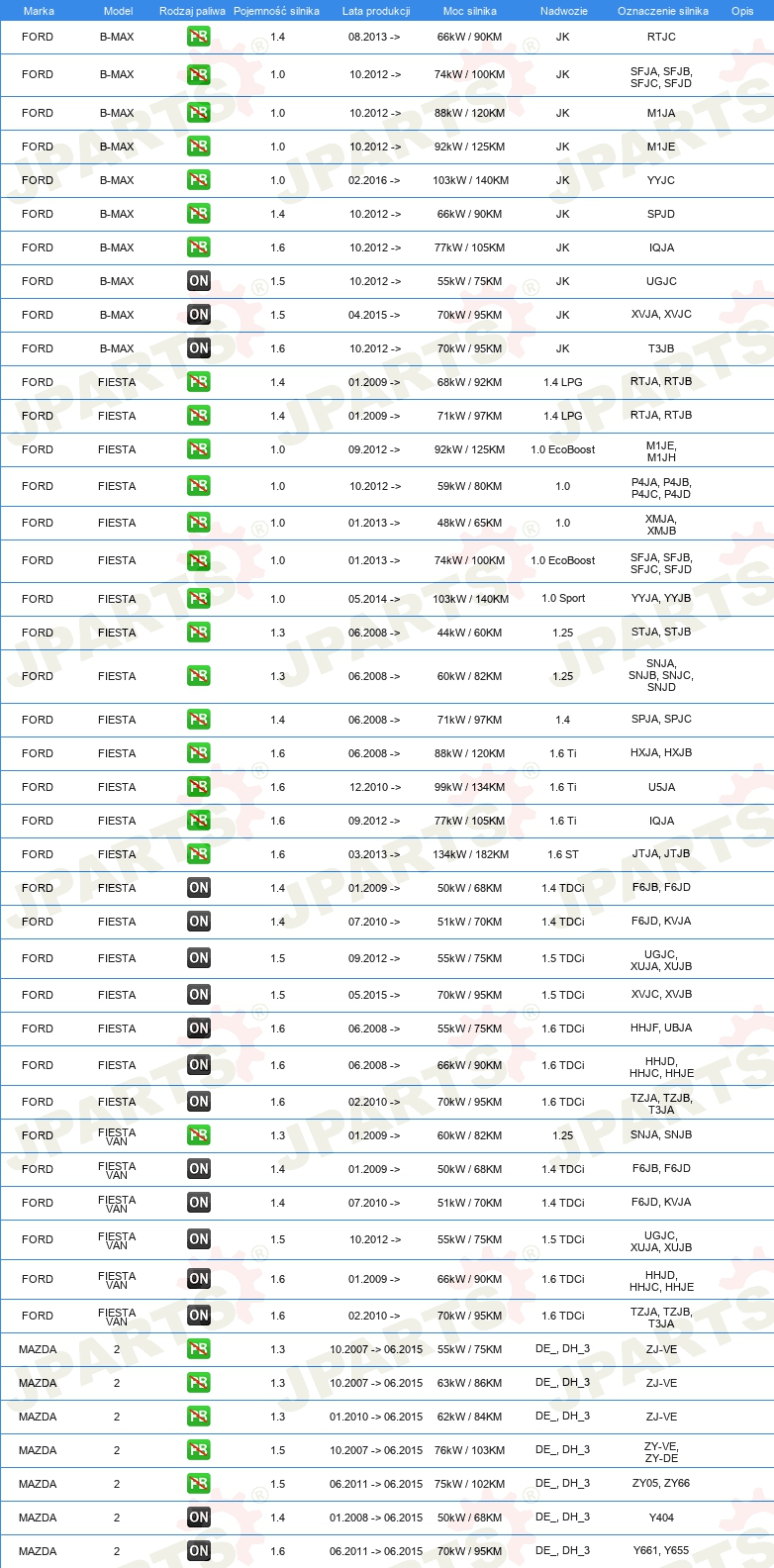Click petrol fuel icon for B-MAX SPJD

coord(199,214)
